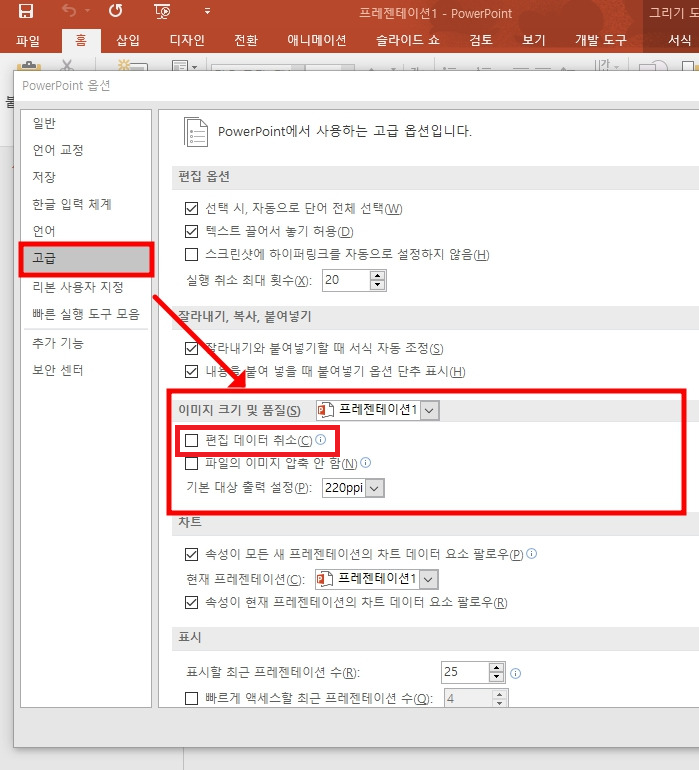Viewport: 699px width, 770px height.
Task: Open the 디자인 ribbon tab
Action: tap(187, 40)
